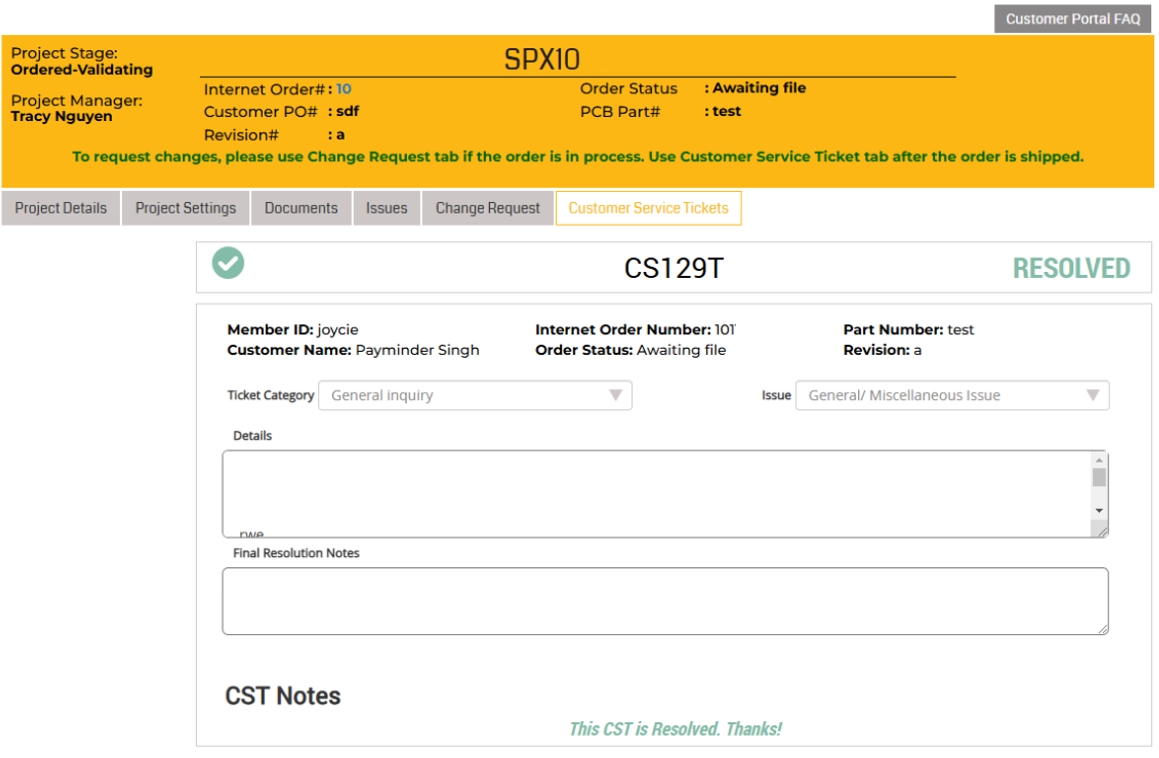
Task: Click the Final Resolution Notes resize handle
Action: pos(1102,628)
